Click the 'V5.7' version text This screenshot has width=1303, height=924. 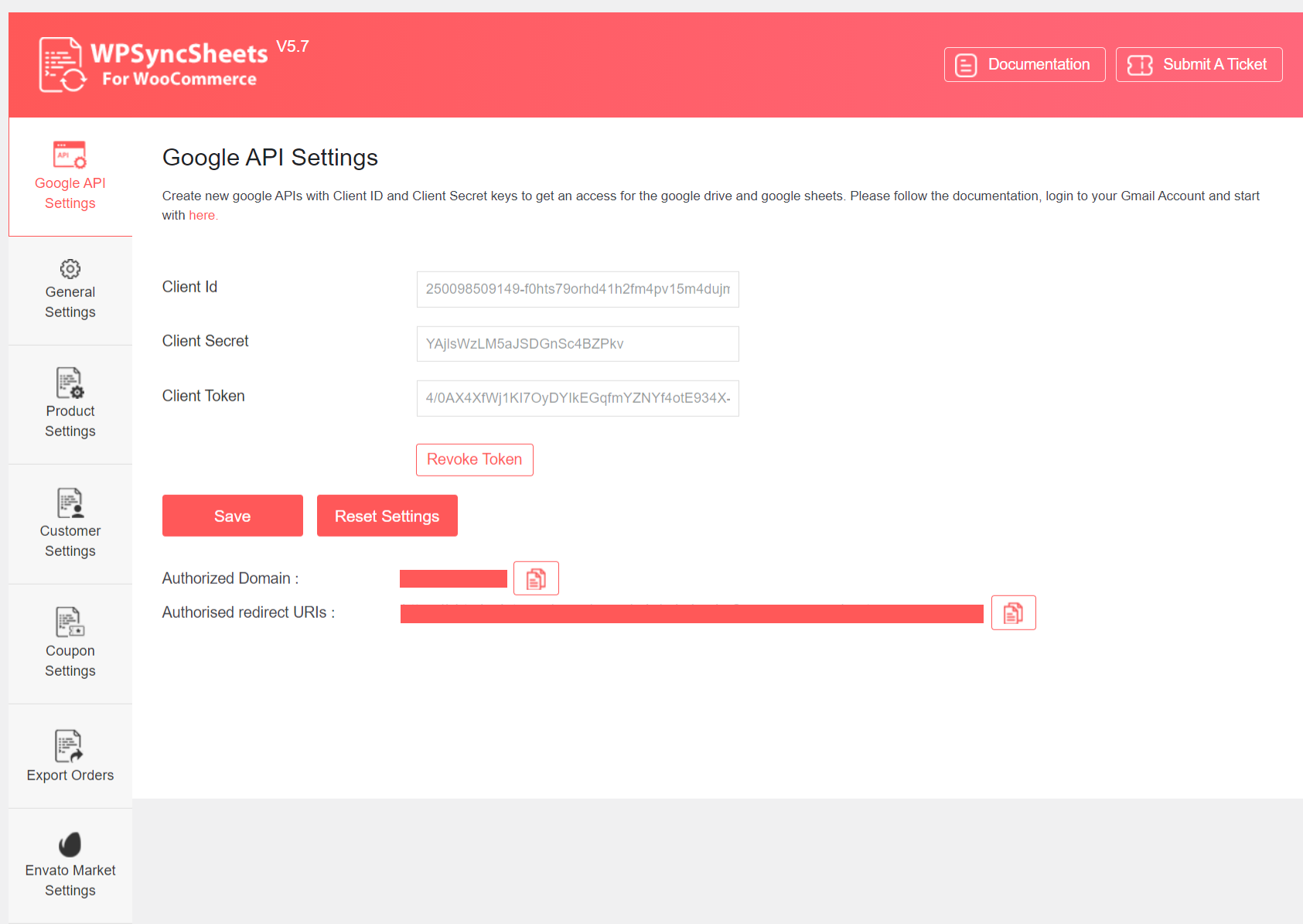292,46
